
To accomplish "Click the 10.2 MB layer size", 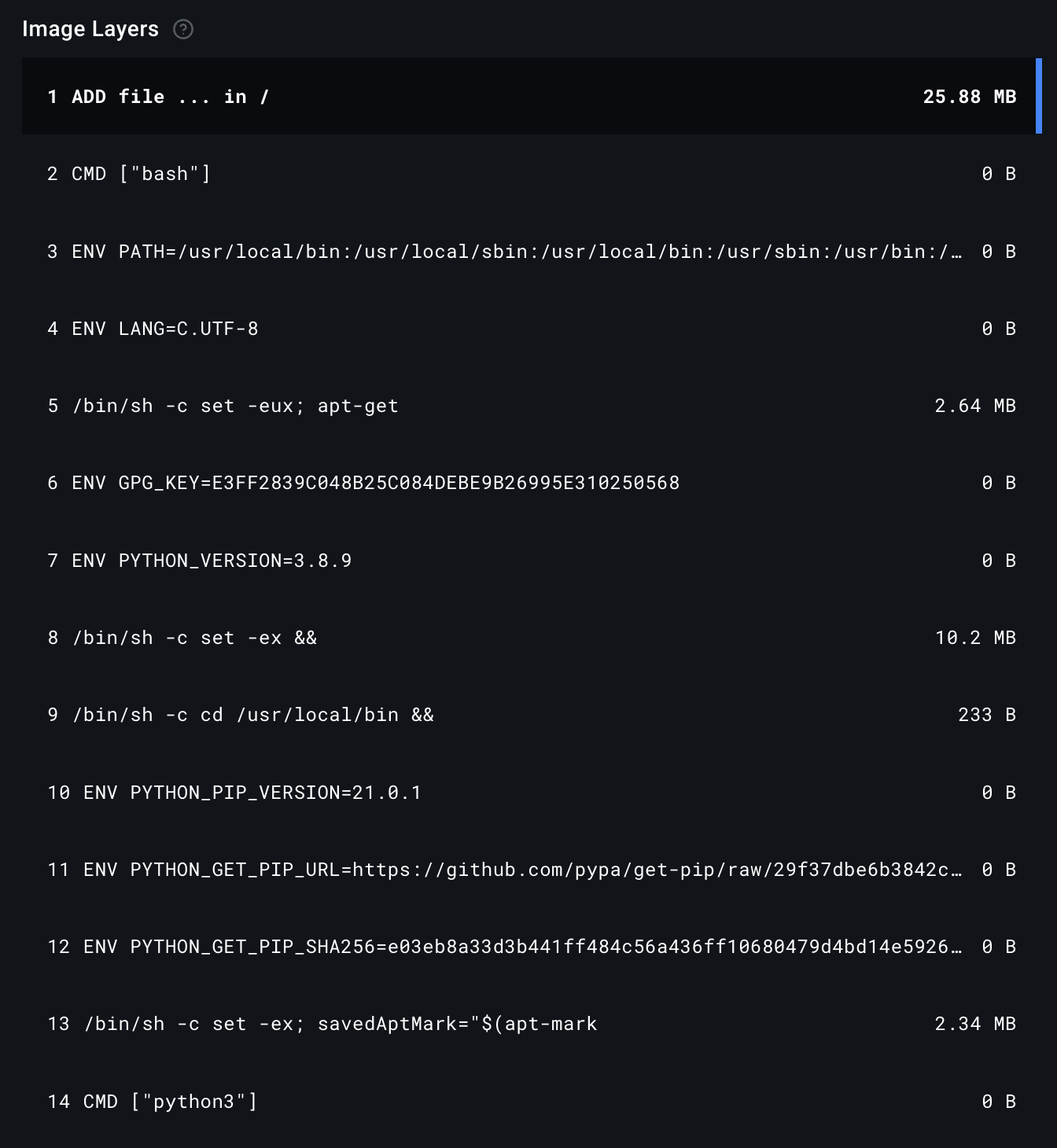I will 975,638.
